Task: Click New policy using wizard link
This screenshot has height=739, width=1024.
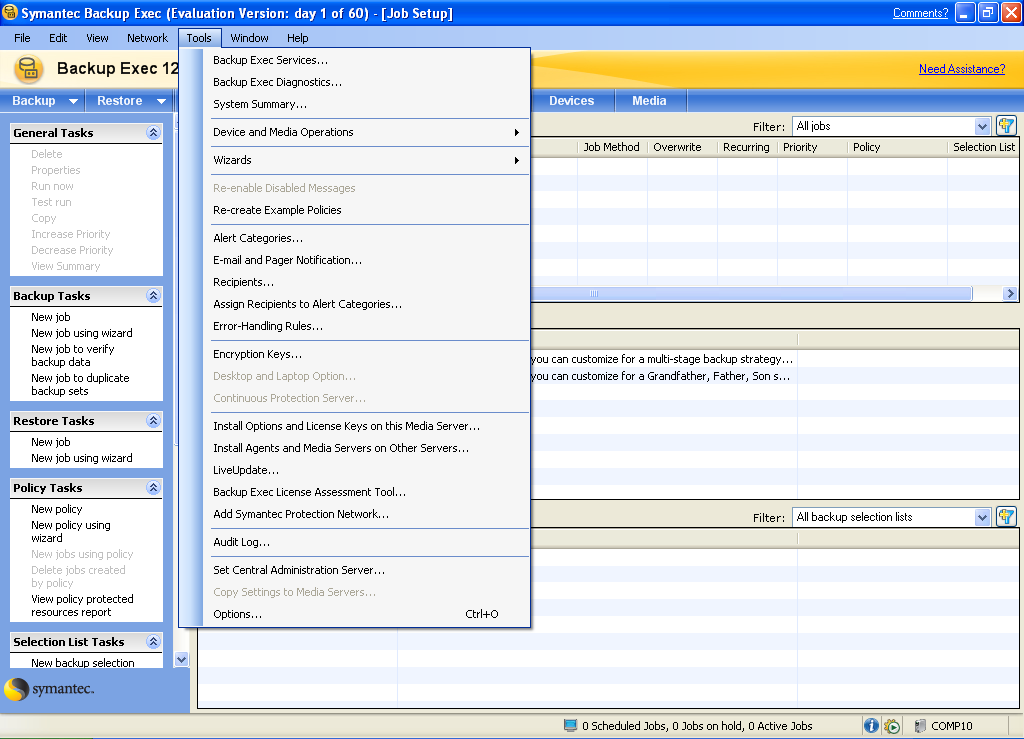Action: click(x=71, y=532)
